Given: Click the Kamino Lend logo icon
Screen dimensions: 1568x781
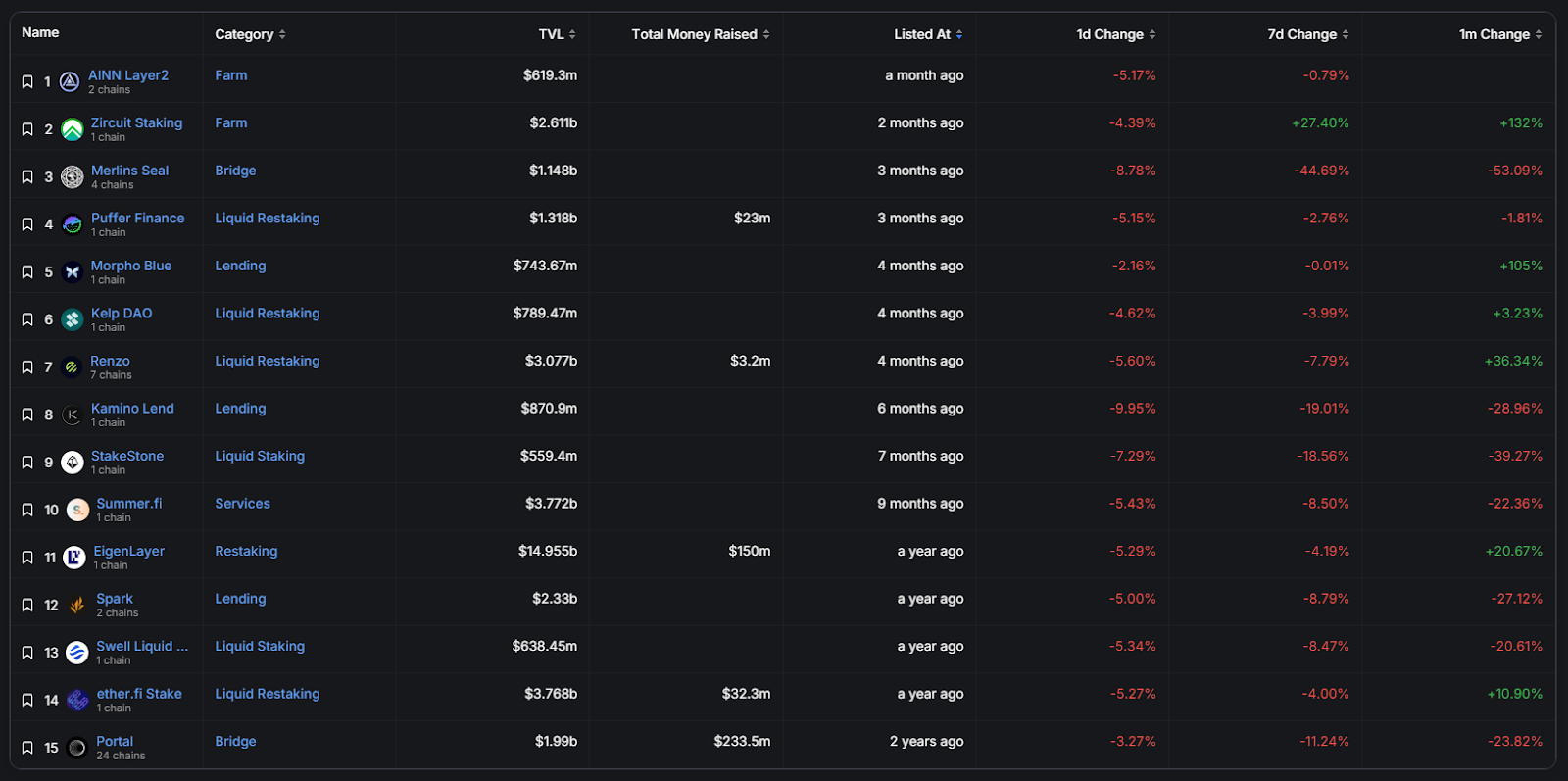Looking at the screenshot, I should click(73, 415).
